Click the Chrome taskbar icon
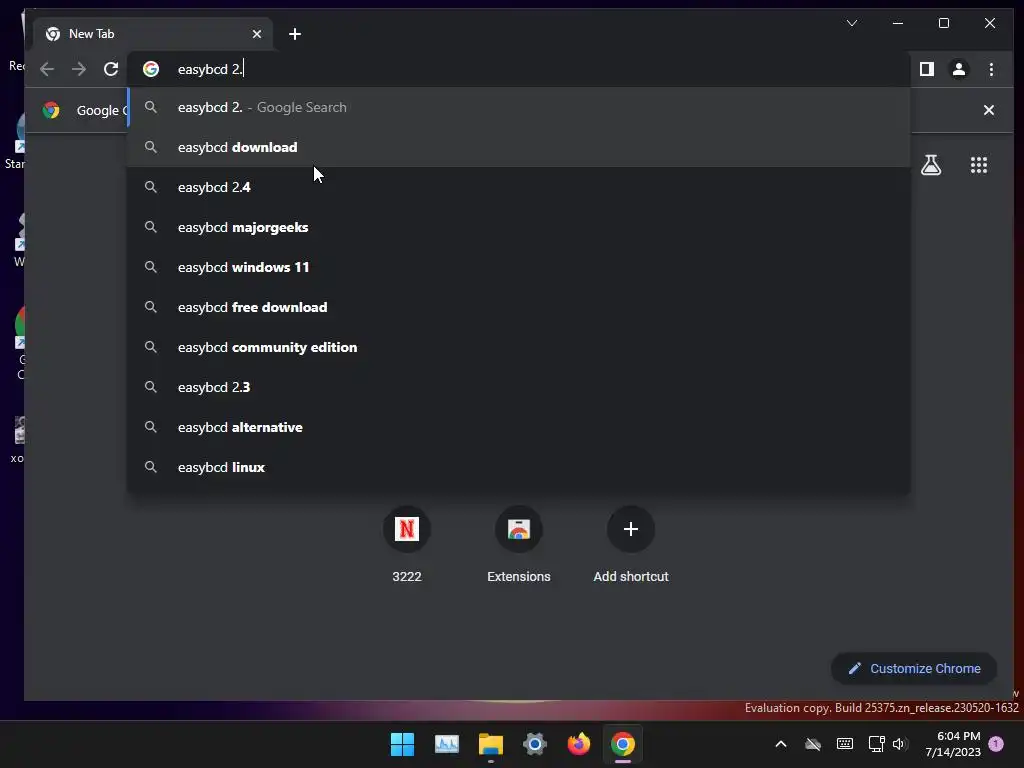Screen dimensions: 1024x768 click(x=622, y=744)
